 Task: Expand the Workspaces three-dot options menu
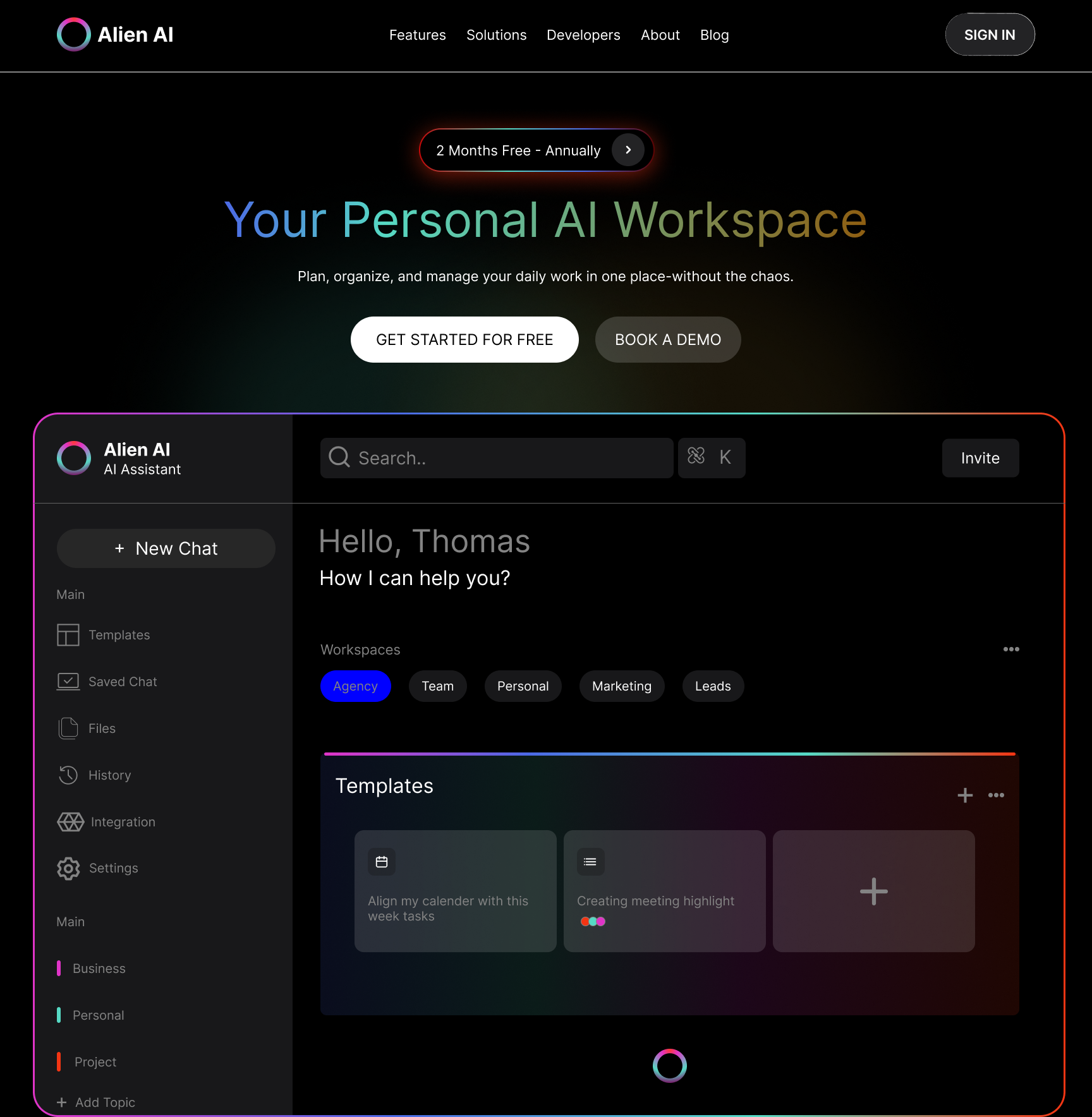[1011, 649]
